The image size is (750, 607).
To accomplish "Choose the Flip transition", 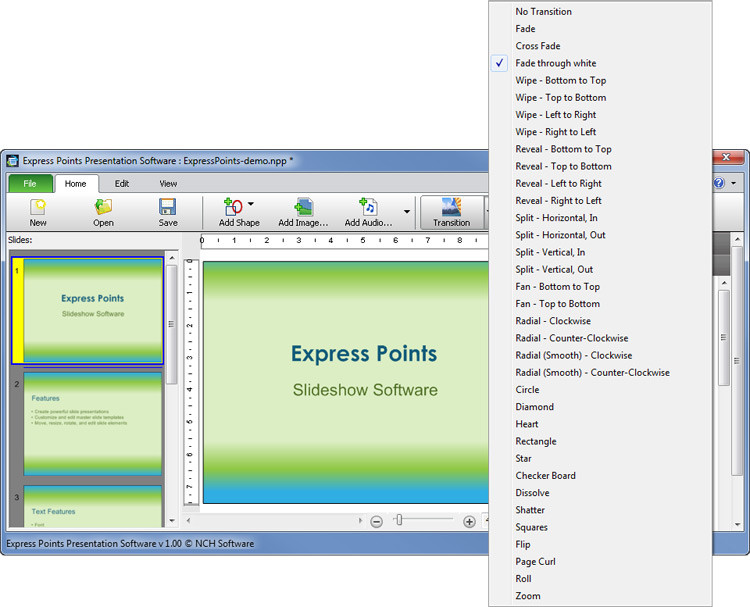I will [600, 545].
